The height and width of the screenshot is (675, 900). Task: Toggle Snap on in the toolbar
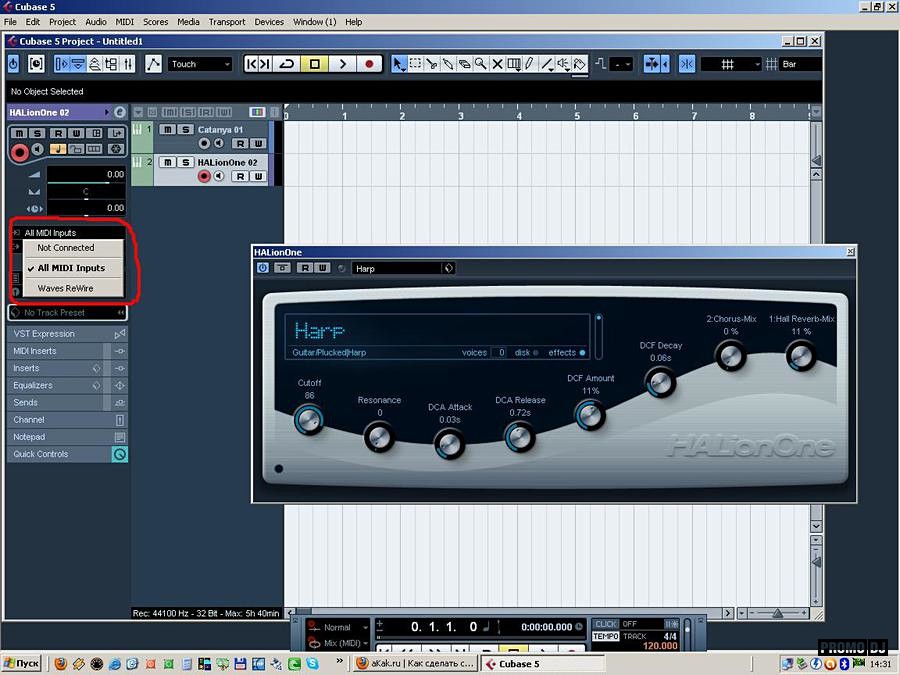pos(686,64)
